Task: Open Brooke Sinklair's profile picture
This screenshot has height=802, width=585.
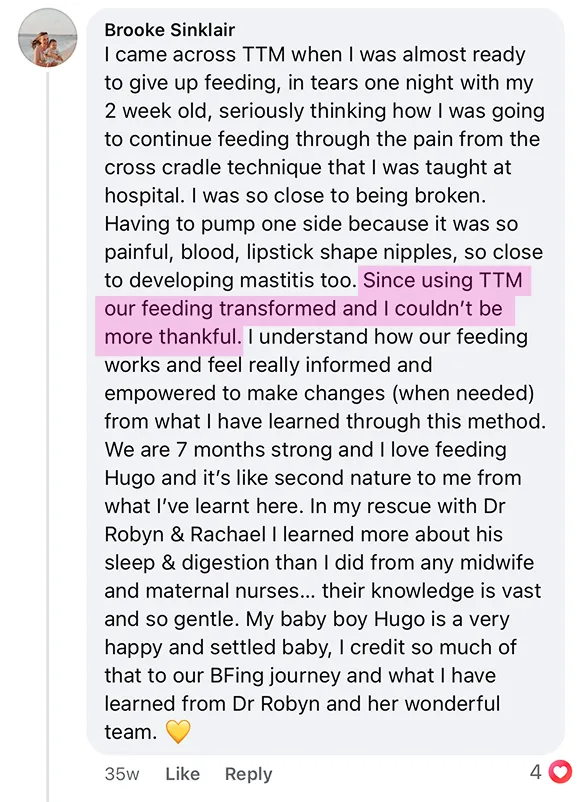Action: [x=48, y=37]
